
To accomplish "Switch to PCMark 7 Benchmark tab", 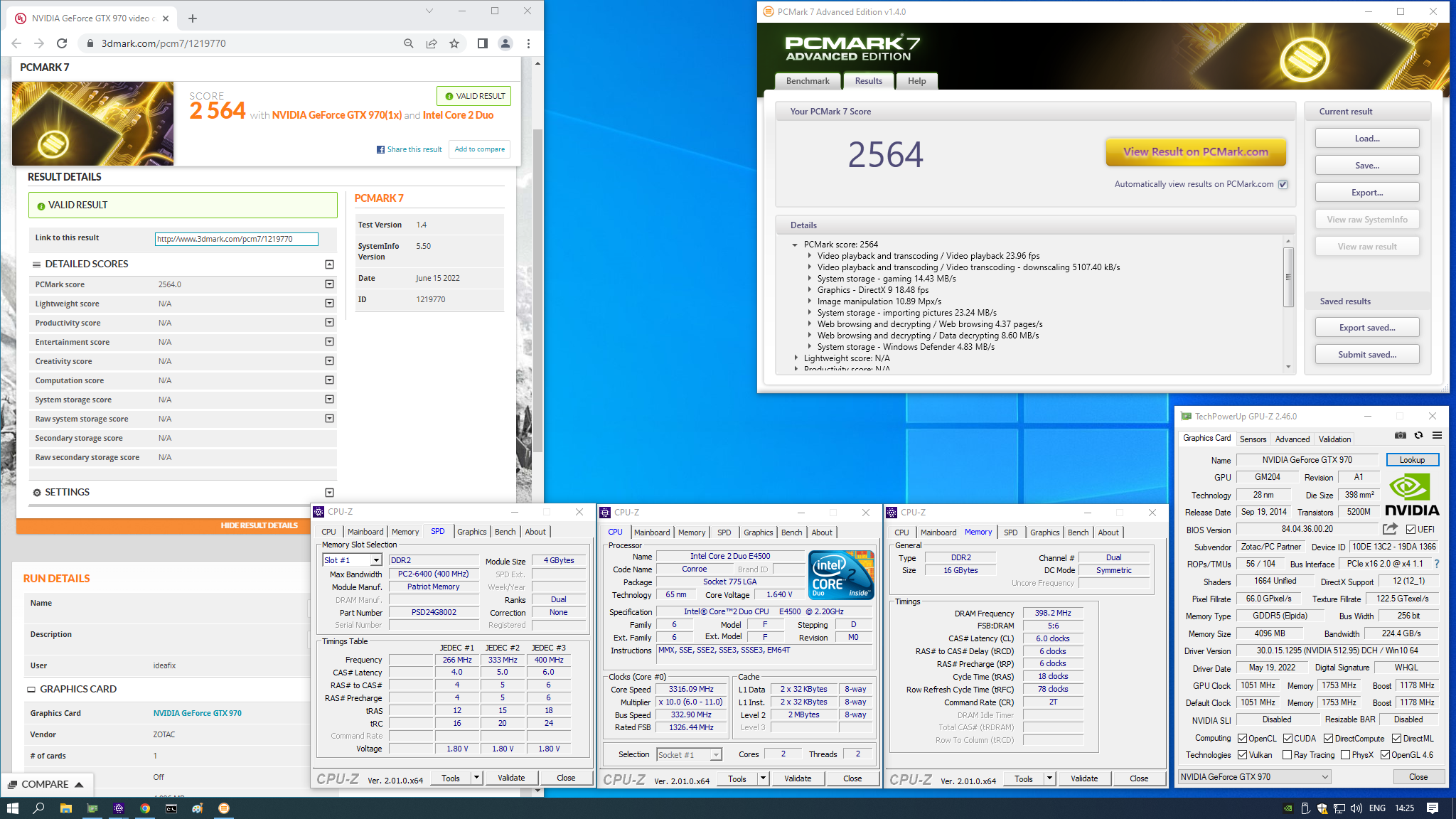I will [x=808, y=81].
